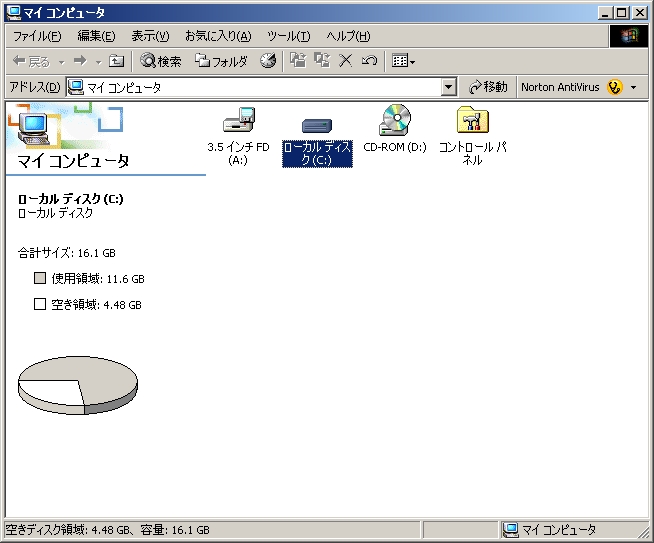Click the Norton AntiVirus icon

615,87
